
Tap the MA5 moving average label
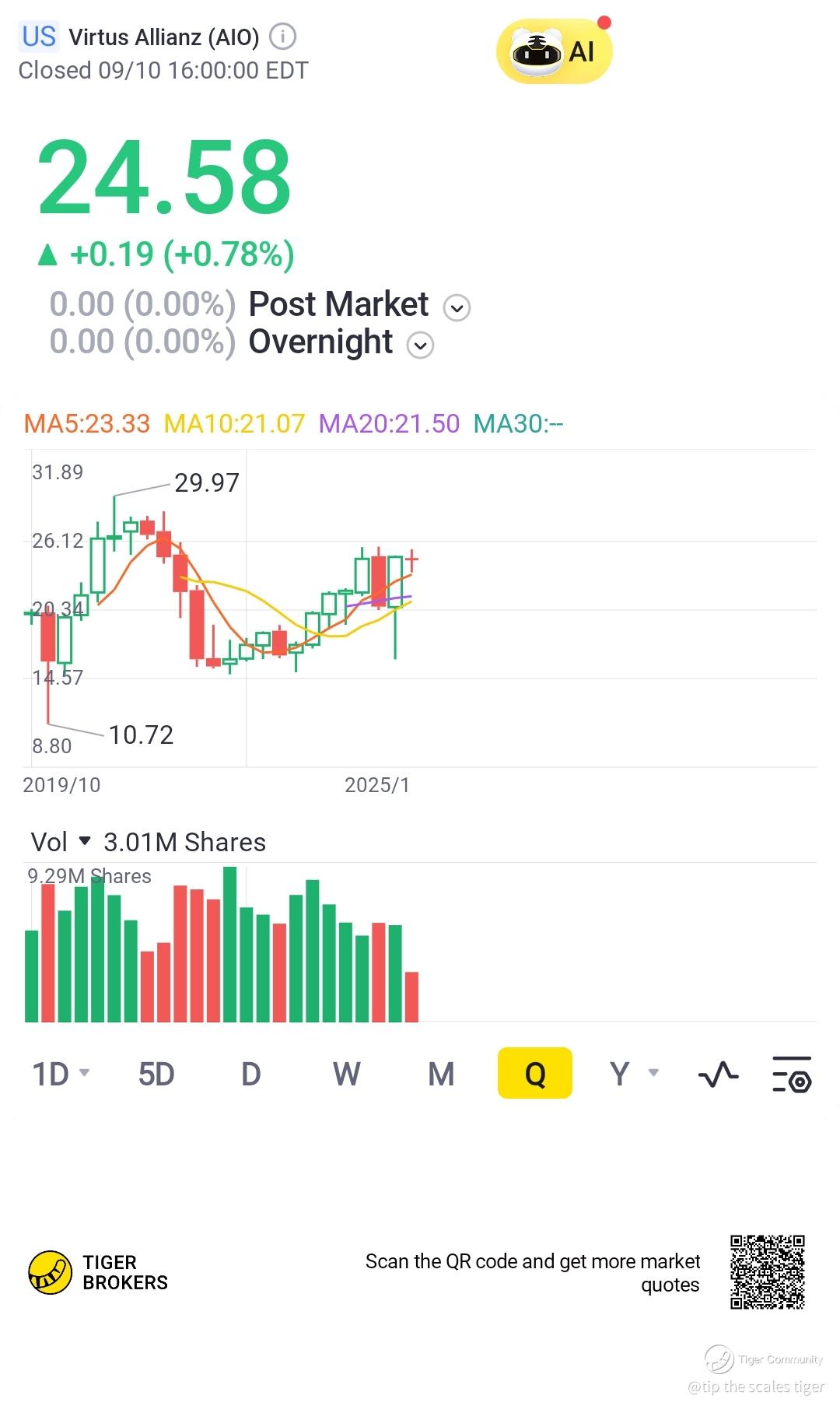pos(87,423)
